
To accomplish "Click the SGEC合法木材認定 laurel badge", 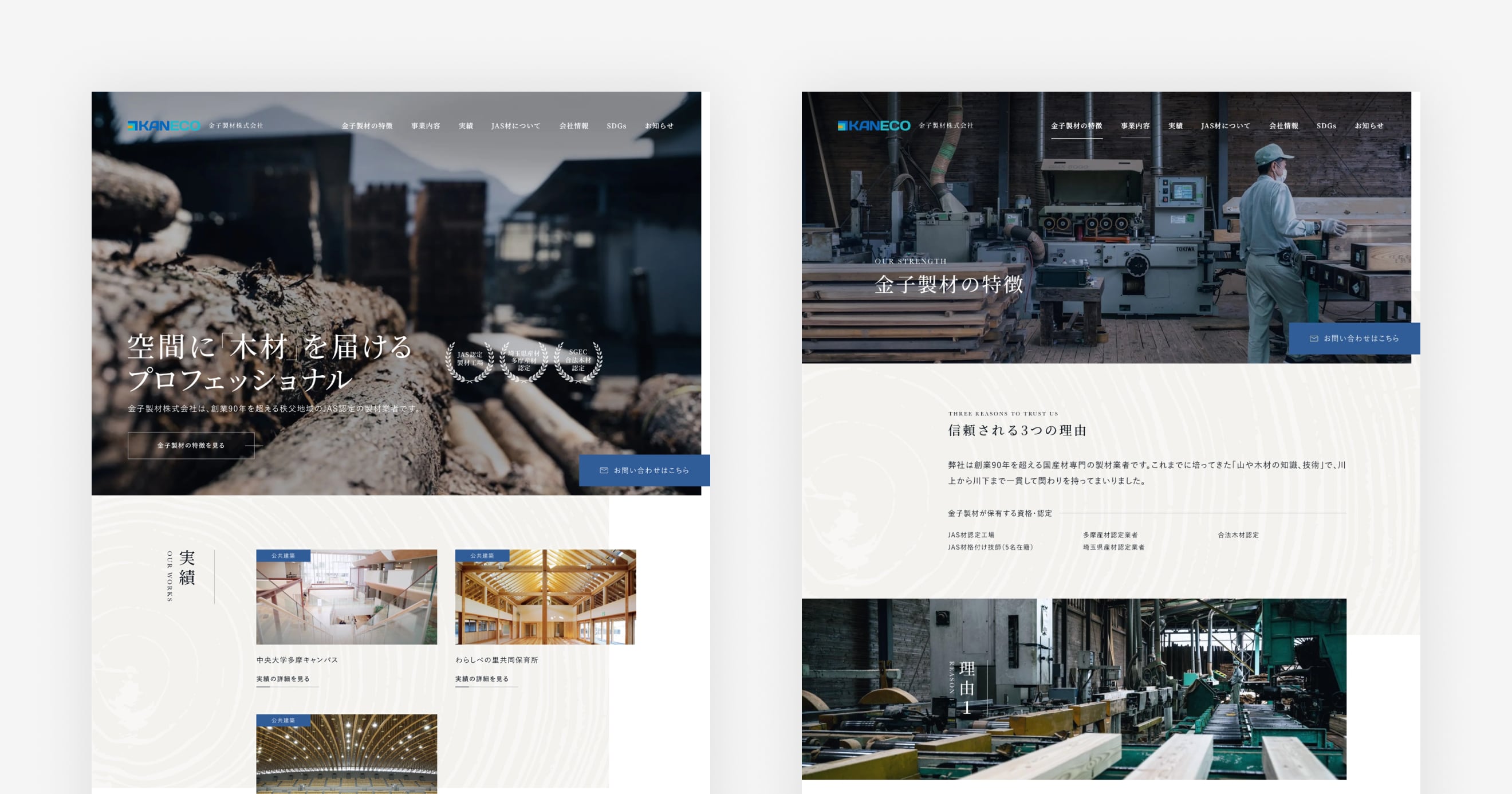I will pyautogui.click(x=578, y=361).
